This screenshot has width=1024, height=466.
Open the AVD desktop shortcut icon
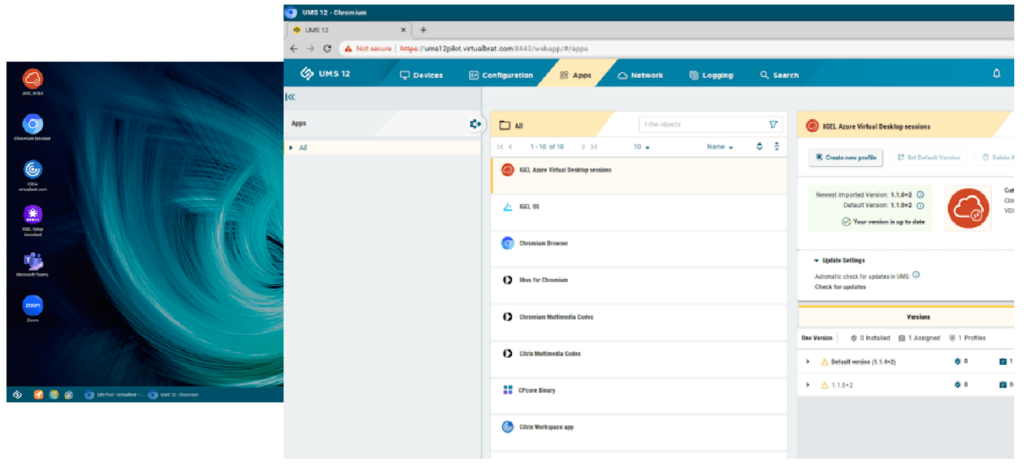(x=32, y=79)
